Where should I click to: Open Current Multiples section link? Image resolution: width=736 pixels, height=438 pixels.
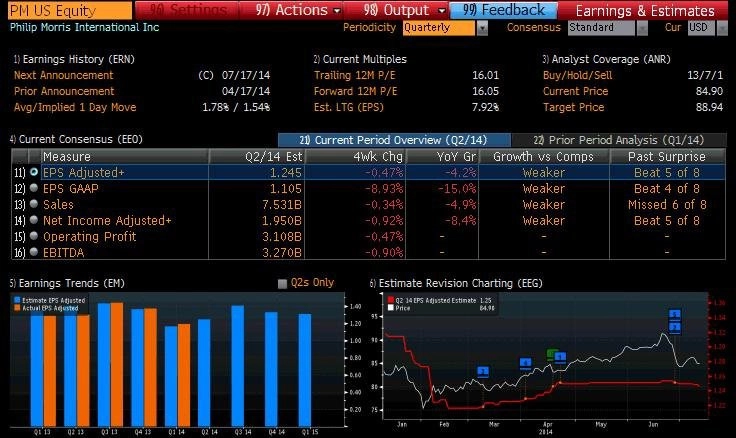tap(360, 59)
